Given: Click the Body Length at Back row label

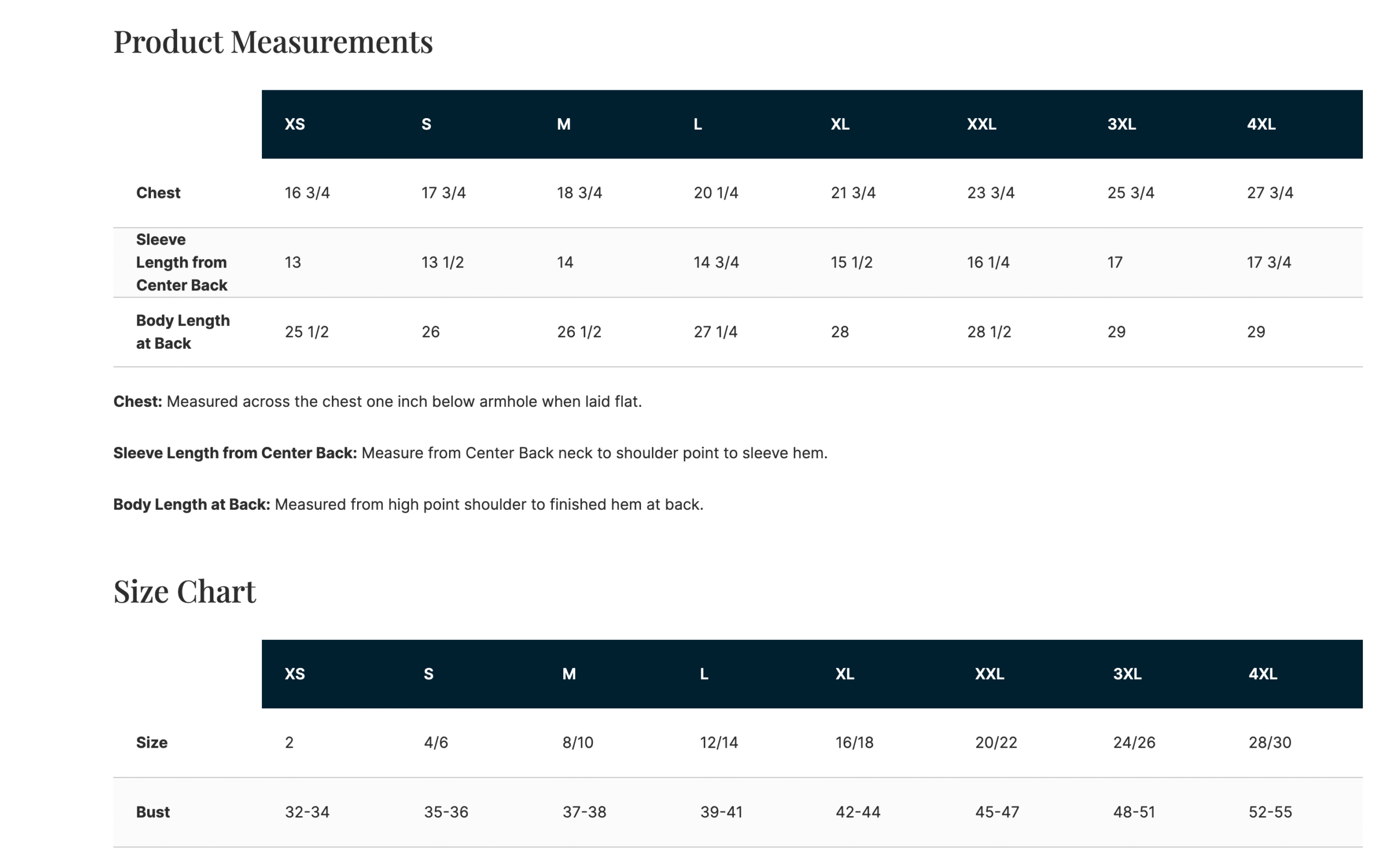Looking at the screenshot, I should (x=183, y=332).
